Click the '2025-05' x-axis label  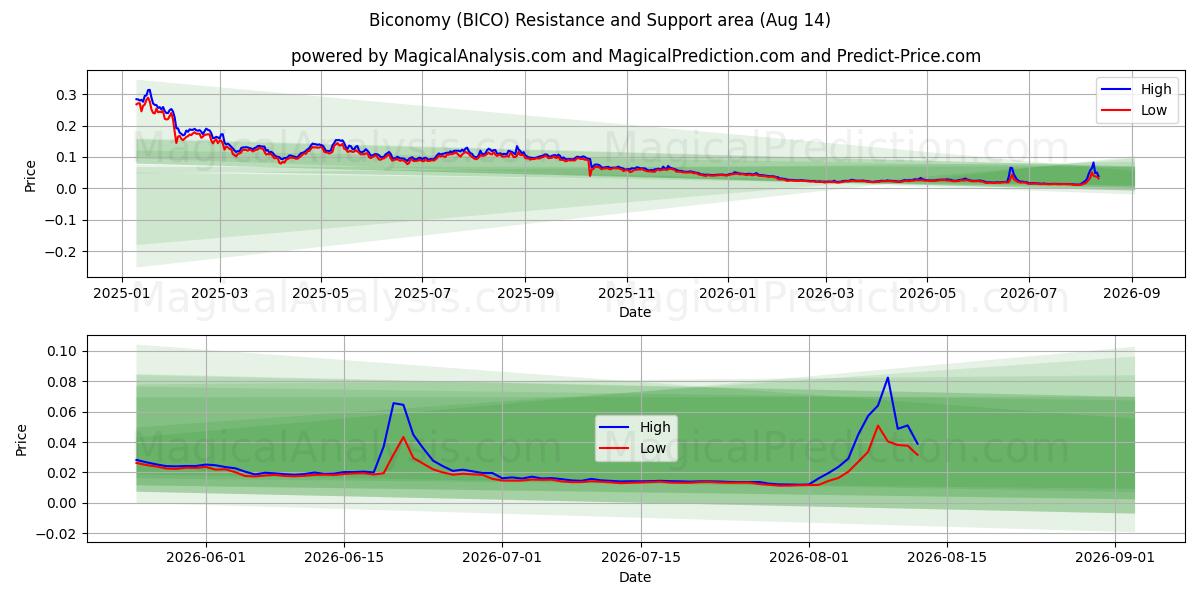[320, 295]
